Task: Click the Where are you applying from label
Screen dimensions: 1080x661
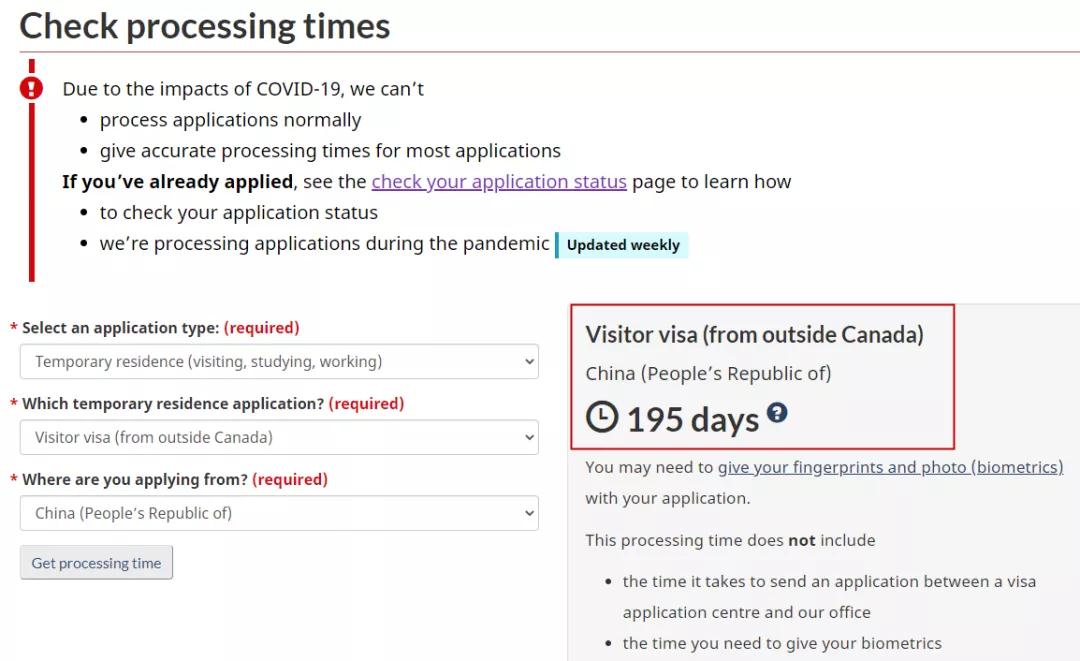Action: click(x=134, y=480)
